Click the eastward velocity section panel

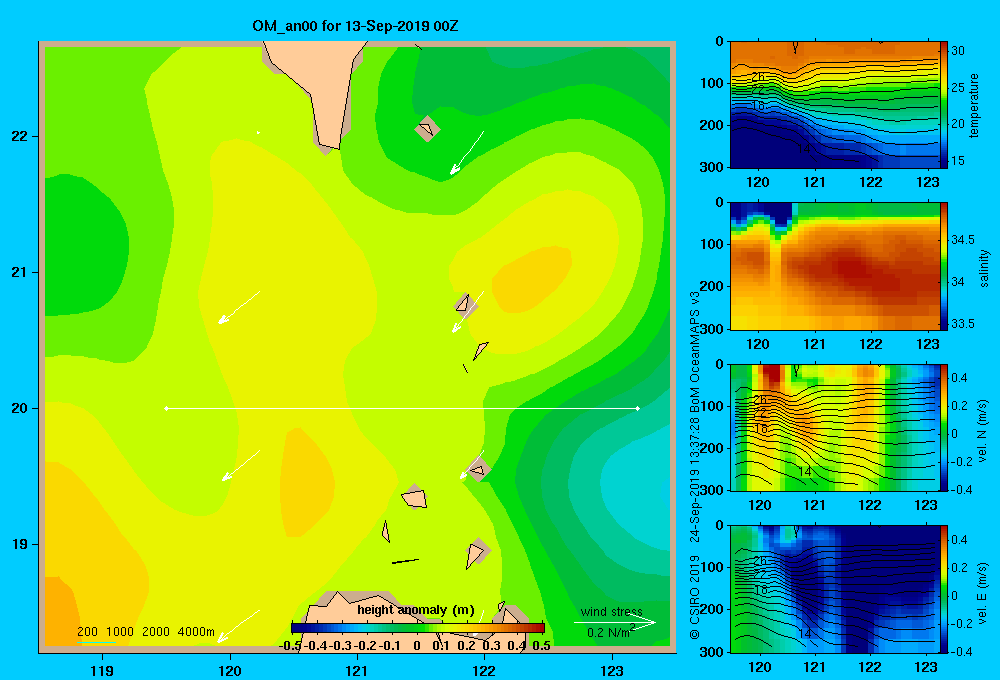(x=834, y=589)
